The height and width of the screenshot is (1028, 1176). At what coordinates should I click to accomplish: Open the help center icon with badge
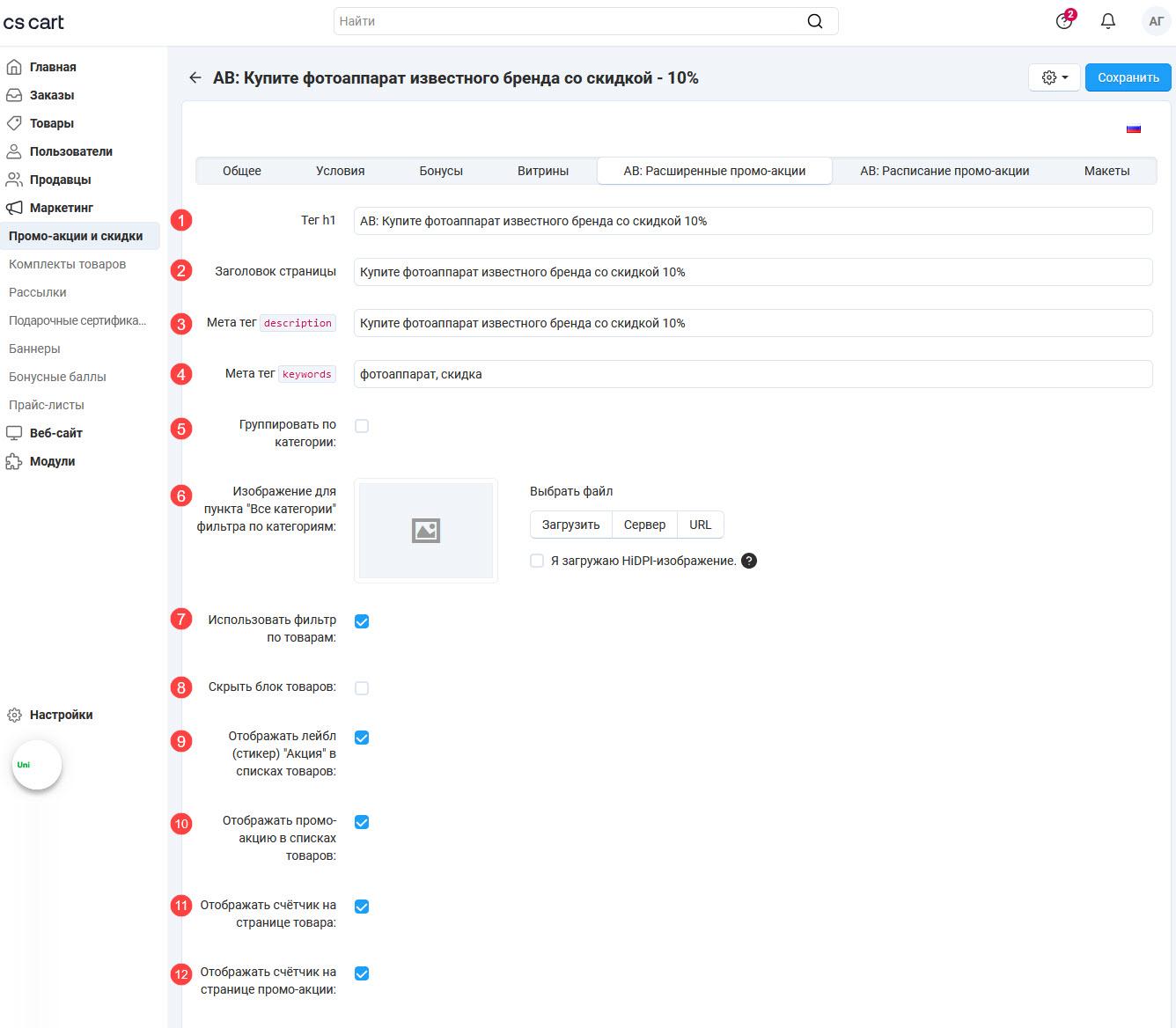tap(1064, 21)
